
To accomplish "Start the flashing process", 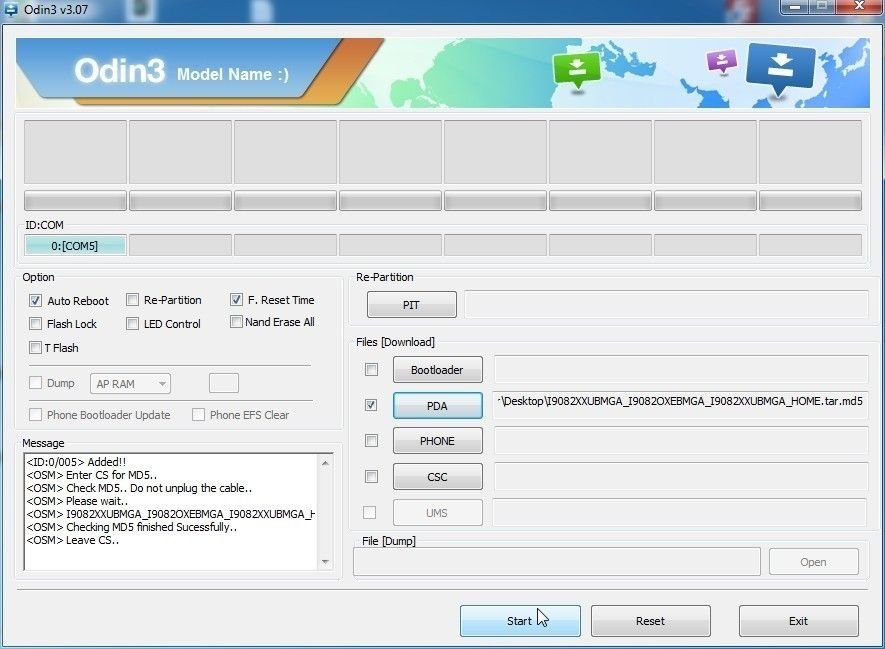I will pos(520,621).
